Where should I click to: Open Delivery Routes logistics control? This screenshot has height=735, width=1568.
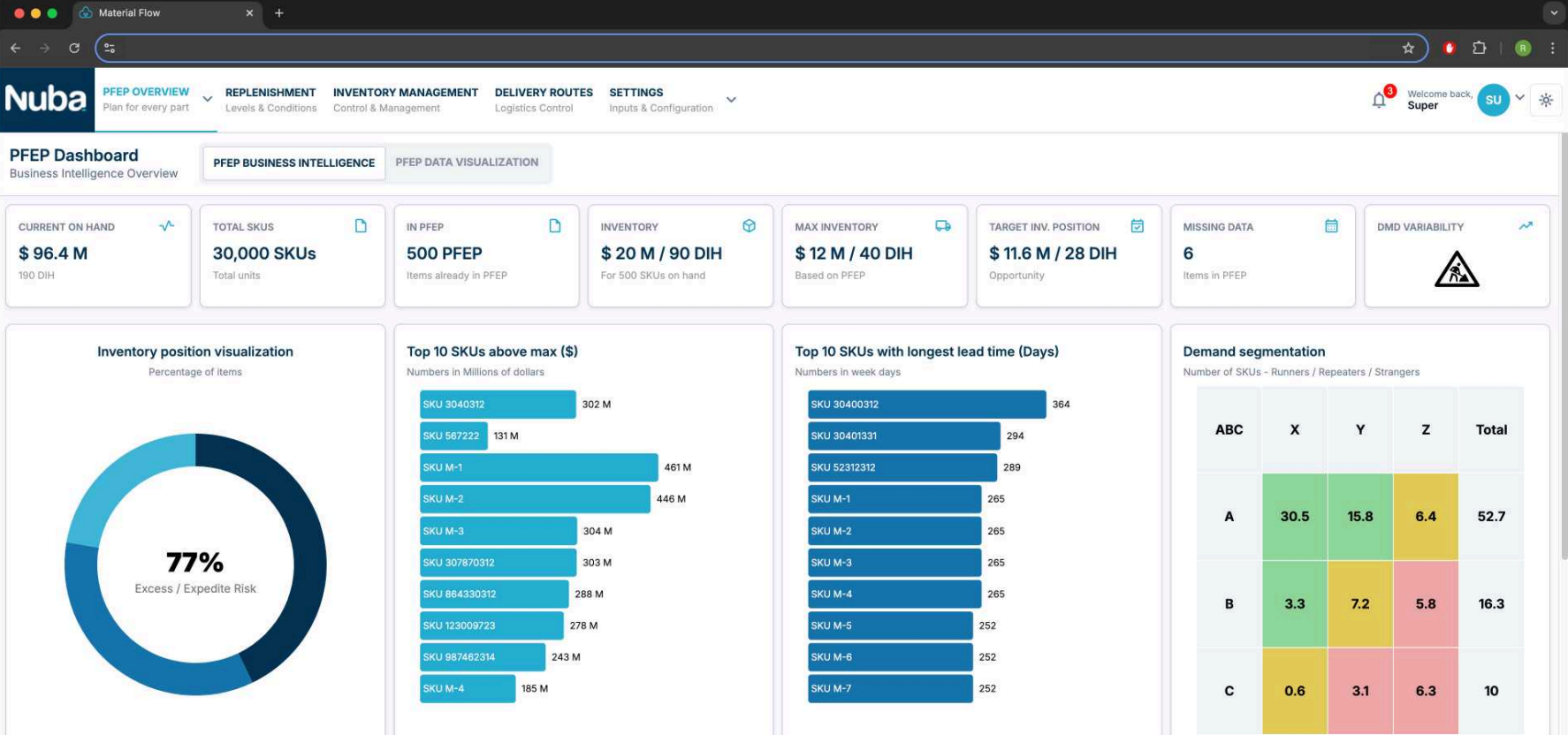tap(543, 99)
